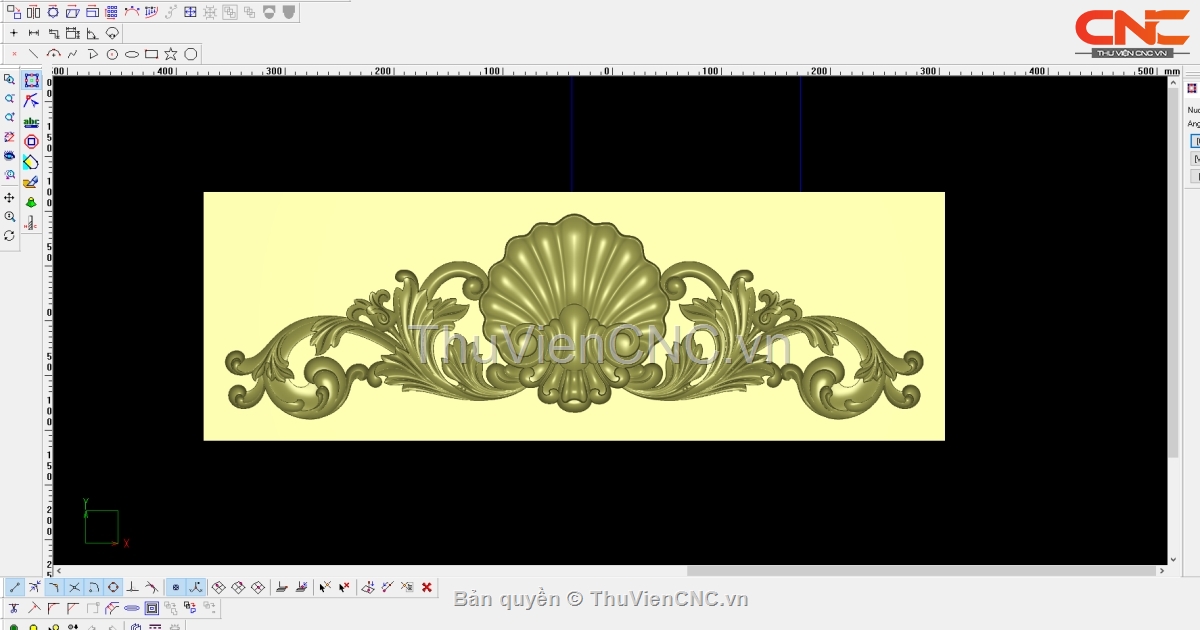Pick the circle with center tool
This screenshot has width=1200, height=630.
click(112, 54)
